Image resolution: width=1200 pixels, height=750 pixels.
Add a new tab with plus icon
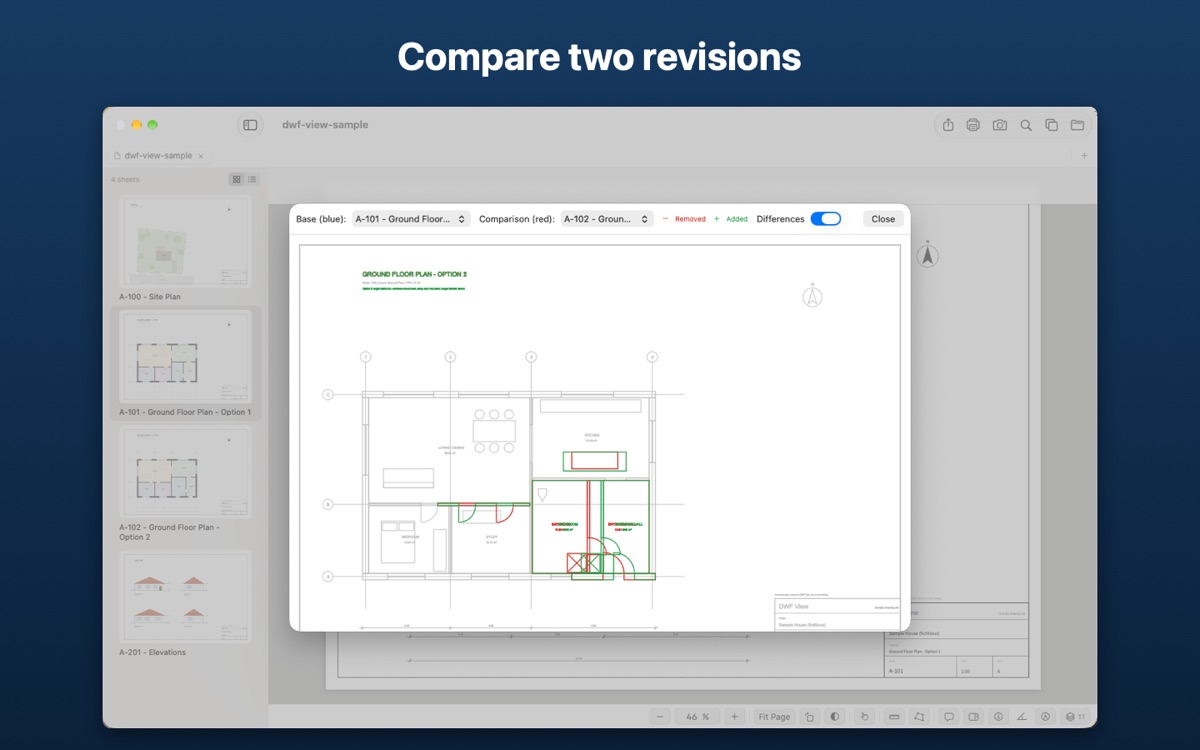tap(1084, 156)
